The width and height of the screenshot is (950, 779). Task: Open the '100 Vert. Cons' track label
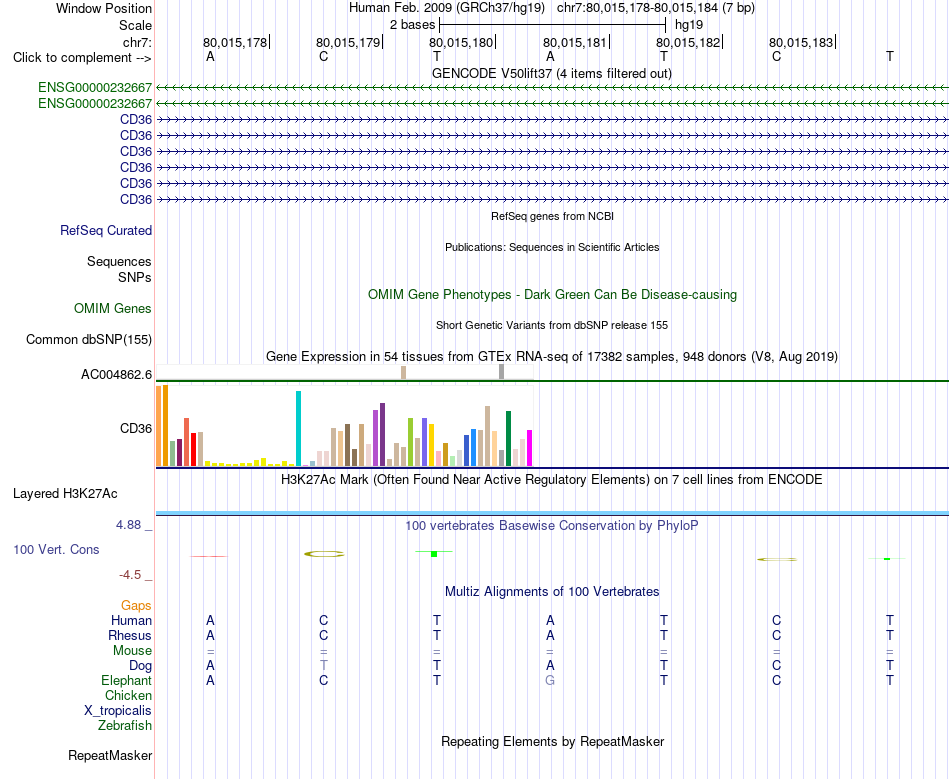pyautogui.click(x=56, y=549)
